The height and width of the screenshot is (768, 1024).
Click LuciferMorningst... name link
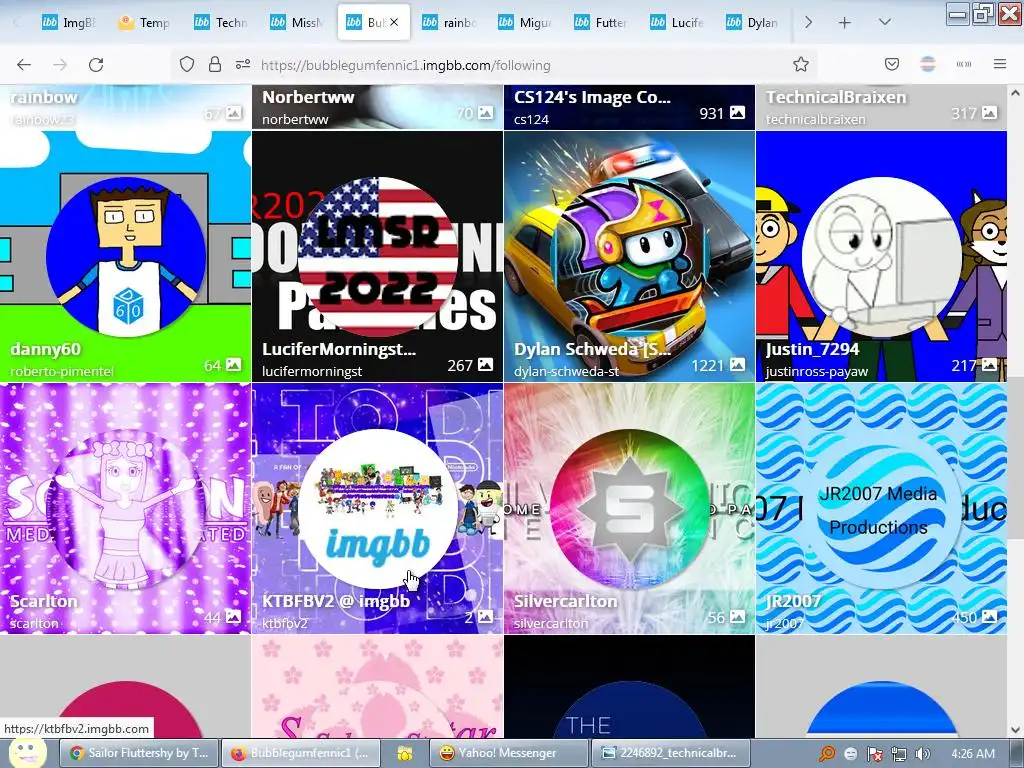(338, 349)
